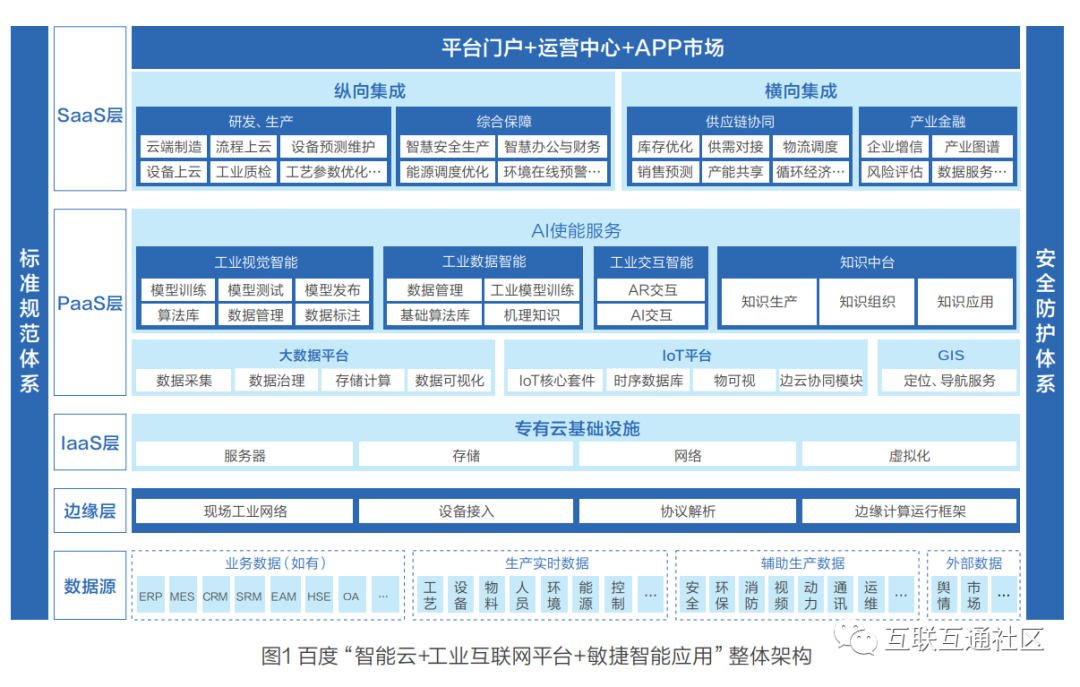This screenshot has height=687, width=1080.
Task: Select the 企业增信 box
Action: pyautogui.click(x=895, y=147)
